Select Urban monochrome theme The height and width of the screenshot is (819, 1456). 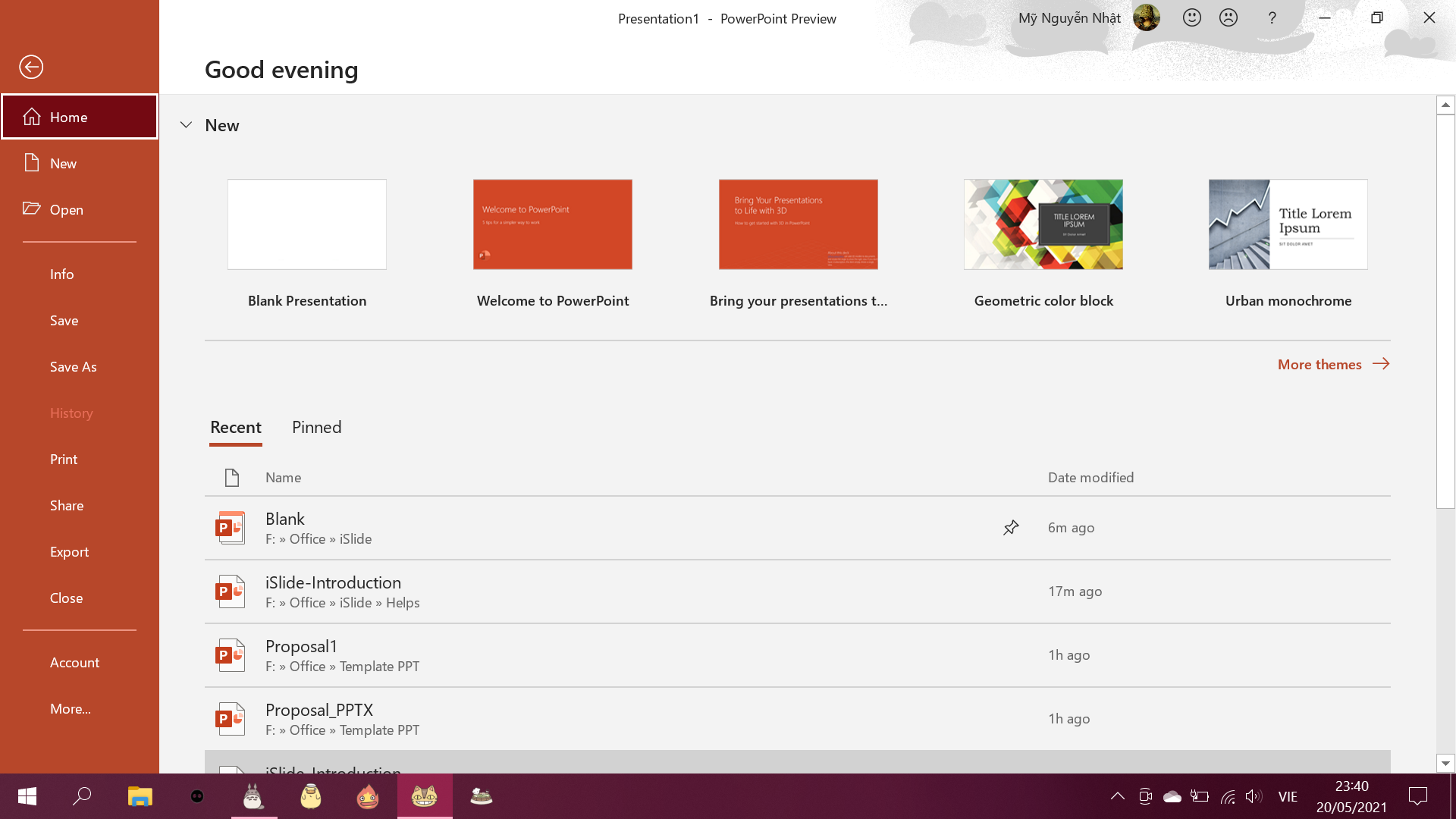pyautogui.click(x=1288, y=224)
